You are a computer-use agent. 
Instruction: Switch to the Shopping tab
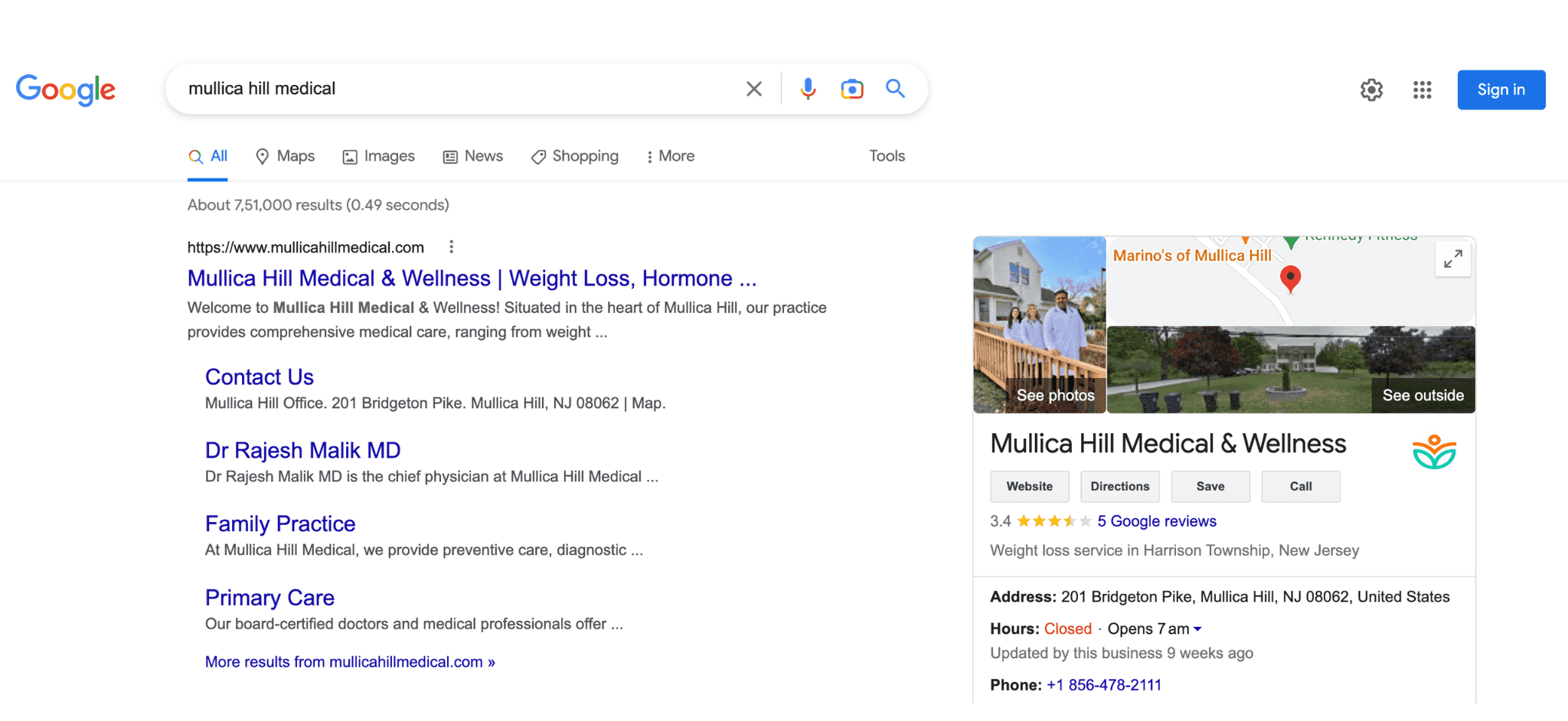575,156
